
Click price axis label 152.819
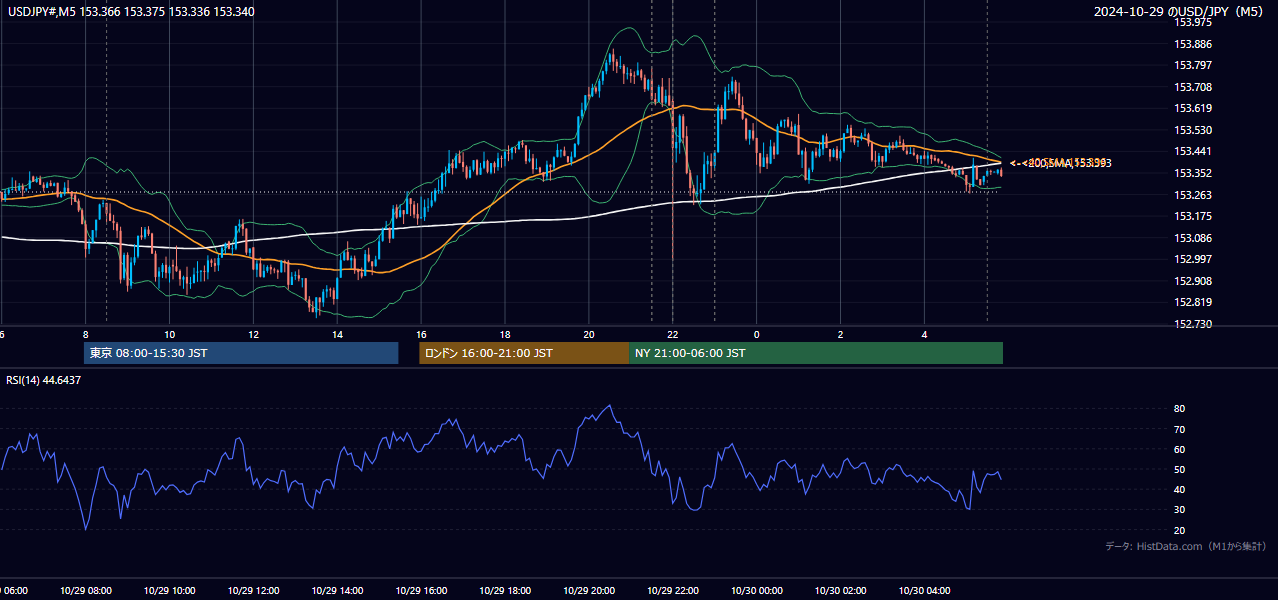(x=1193, y=302)
